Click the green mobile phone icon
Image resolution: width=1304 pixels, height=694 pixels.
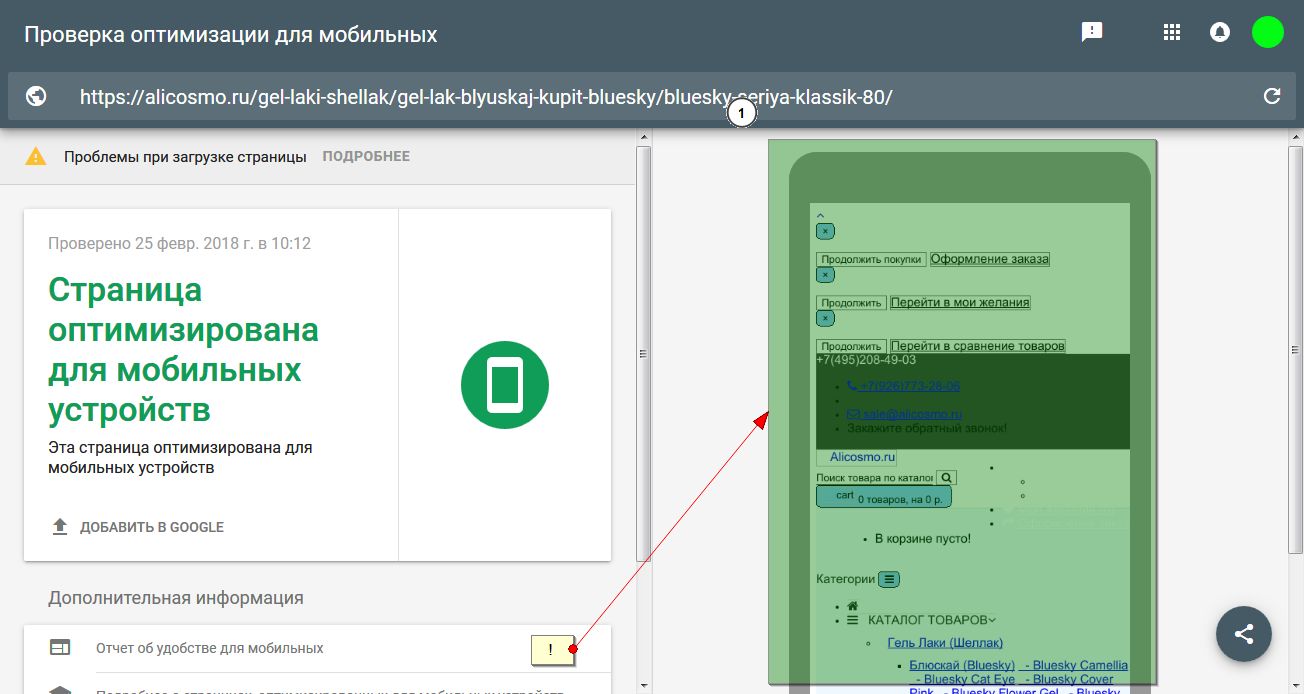click(505, 385)
